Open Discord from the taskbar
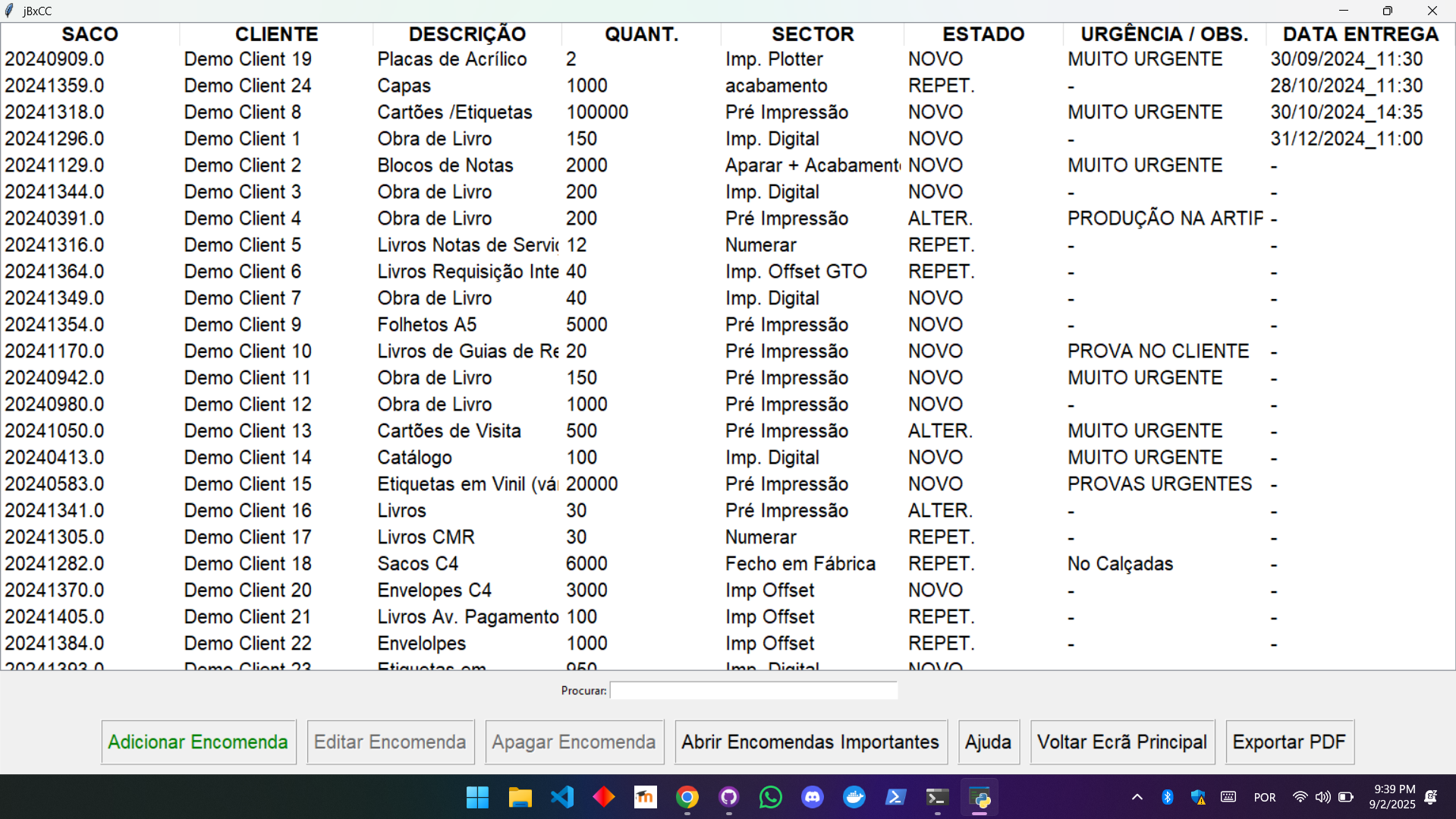This screenshot has height=819, width=1456. point(813,797)
